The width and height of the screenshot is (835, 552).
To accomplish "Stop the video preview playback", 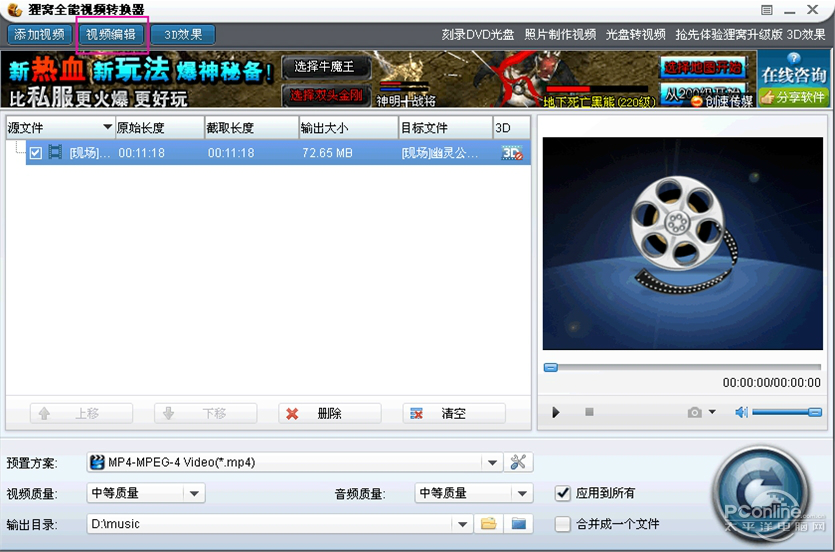I will 589,412.
